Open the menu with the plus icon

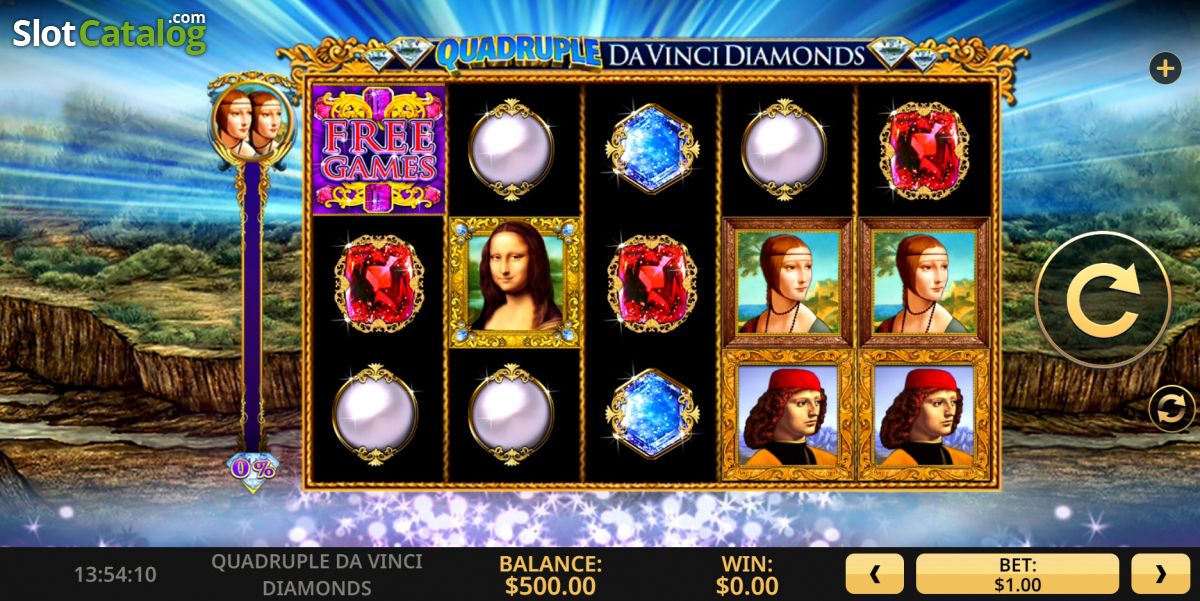[1165, 69]
